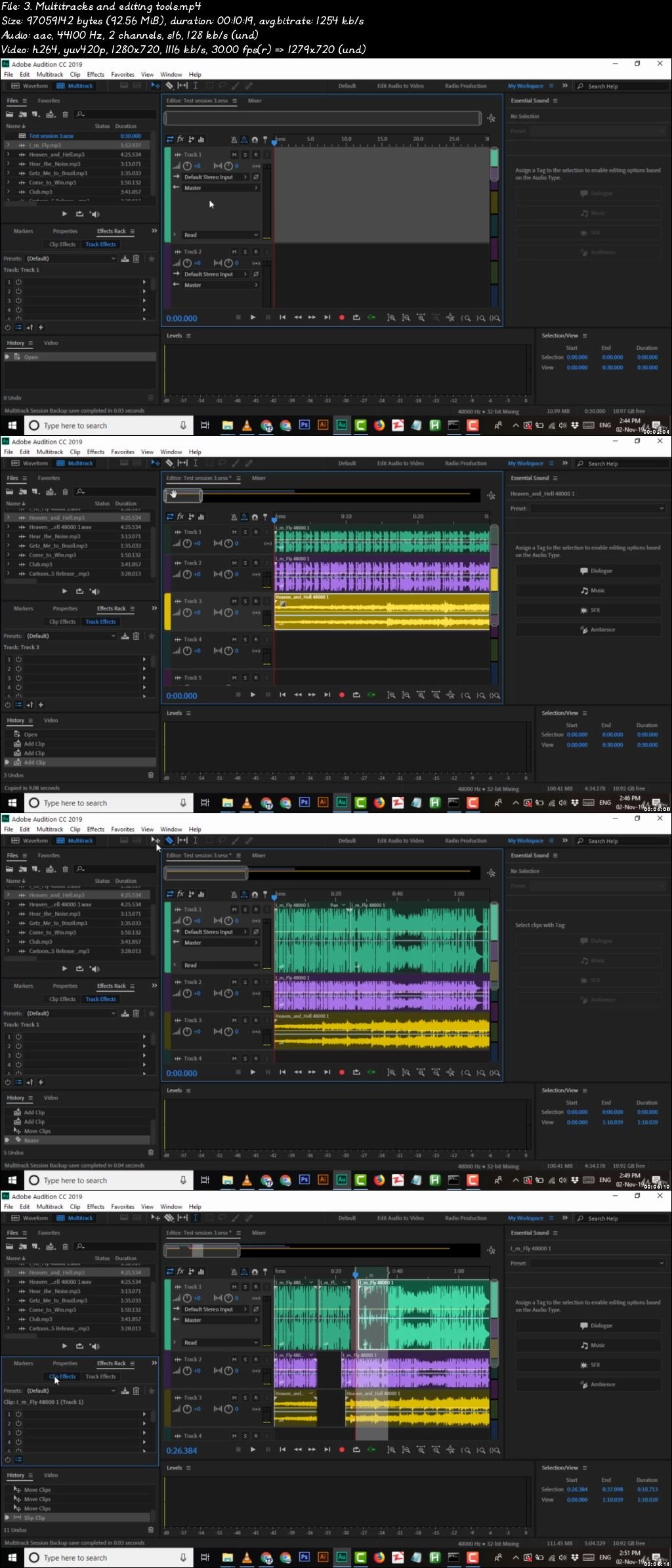The height and width of the screenshot is (1568, 672).
Task: Click trash delete-preset icon in first screenshot
Action: click(136, 259)
